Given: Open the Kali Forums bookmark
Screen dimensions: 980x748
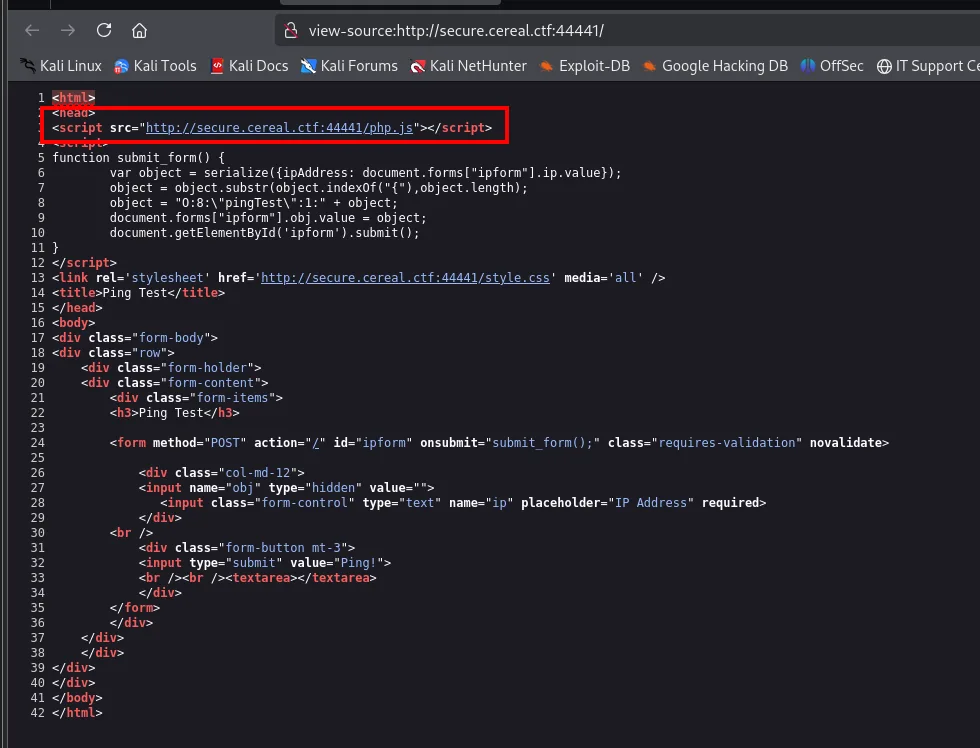Looking at the screenshot, I should (x=349, y=66).
